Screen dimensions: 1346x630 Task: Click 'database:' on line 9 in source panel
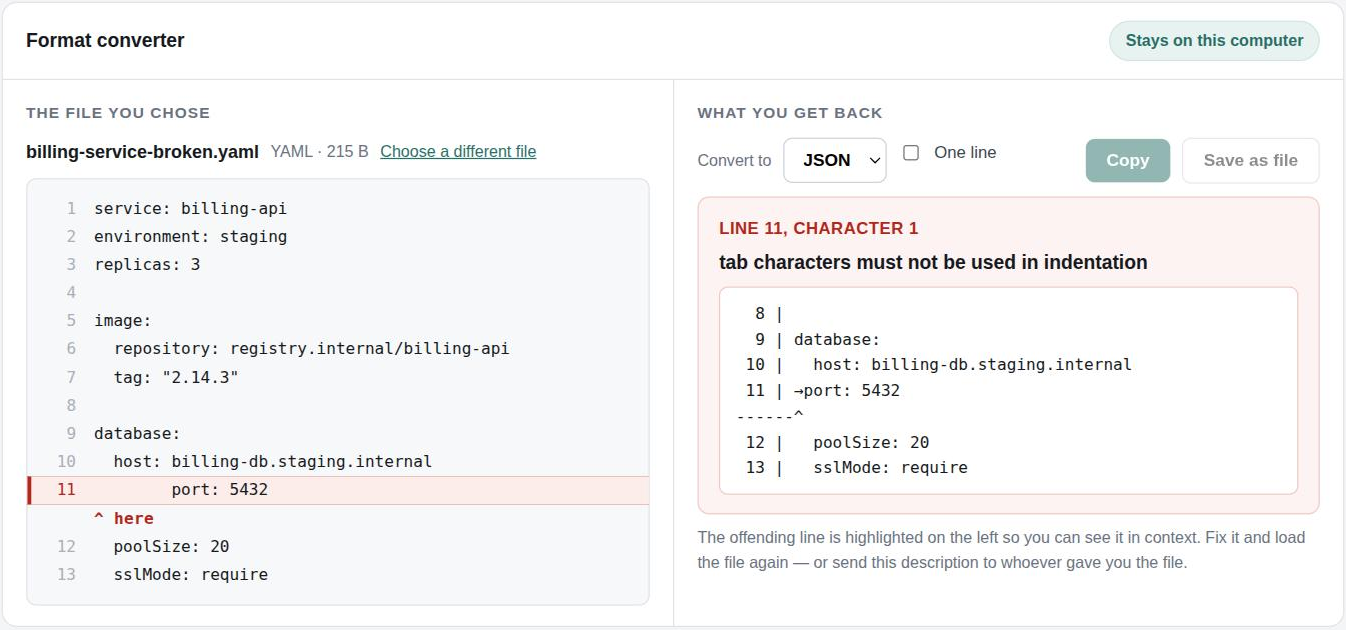(x=137, y=434)
